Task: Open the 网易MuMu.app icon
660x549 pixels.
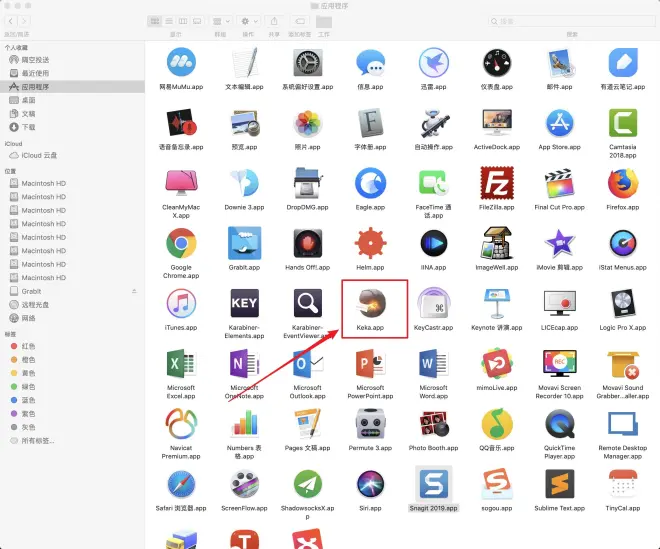Action: click(181, 63)
